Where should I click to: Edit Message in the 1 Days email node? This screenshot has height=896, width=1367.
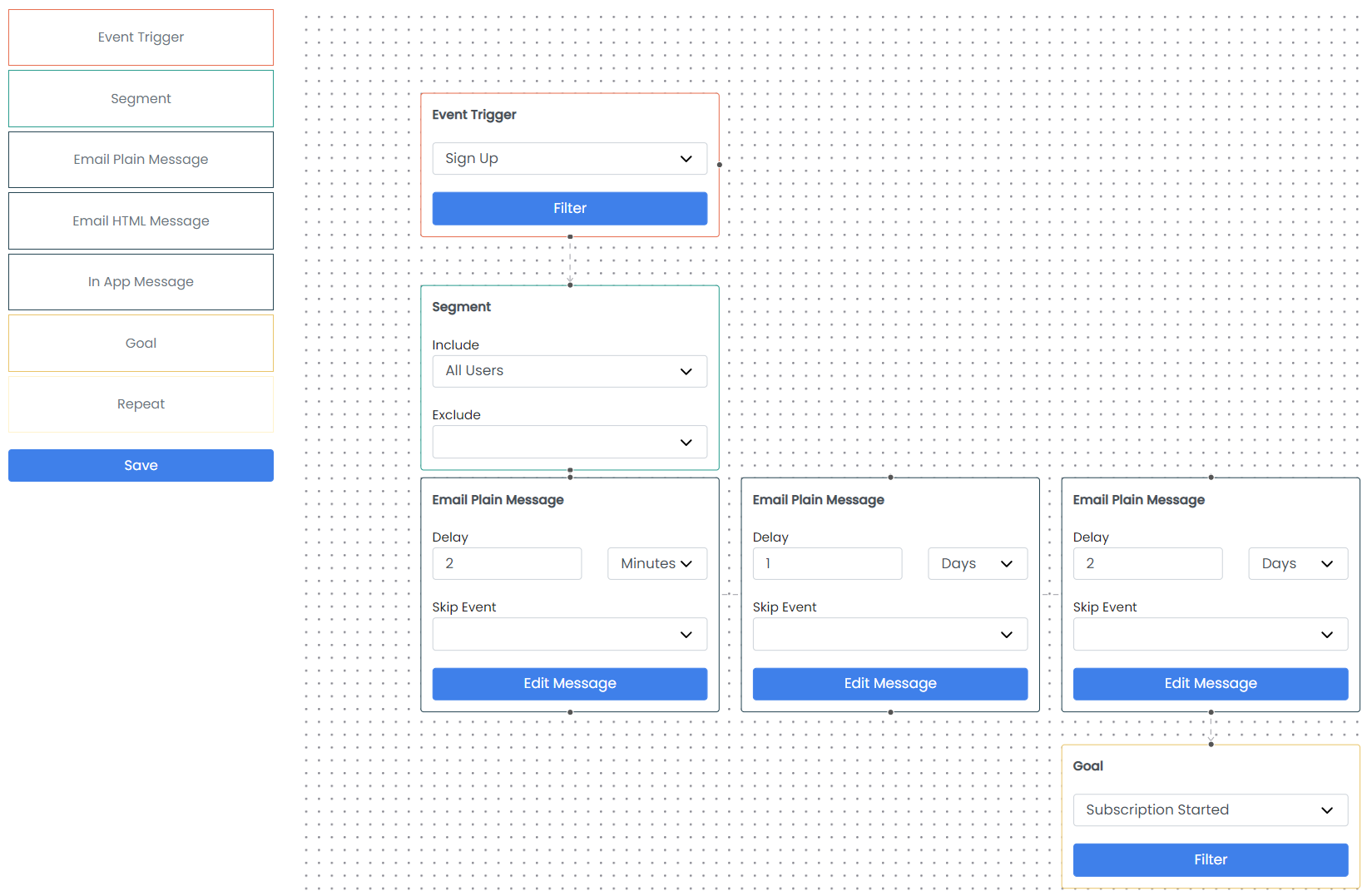click(x=890, y=684)
